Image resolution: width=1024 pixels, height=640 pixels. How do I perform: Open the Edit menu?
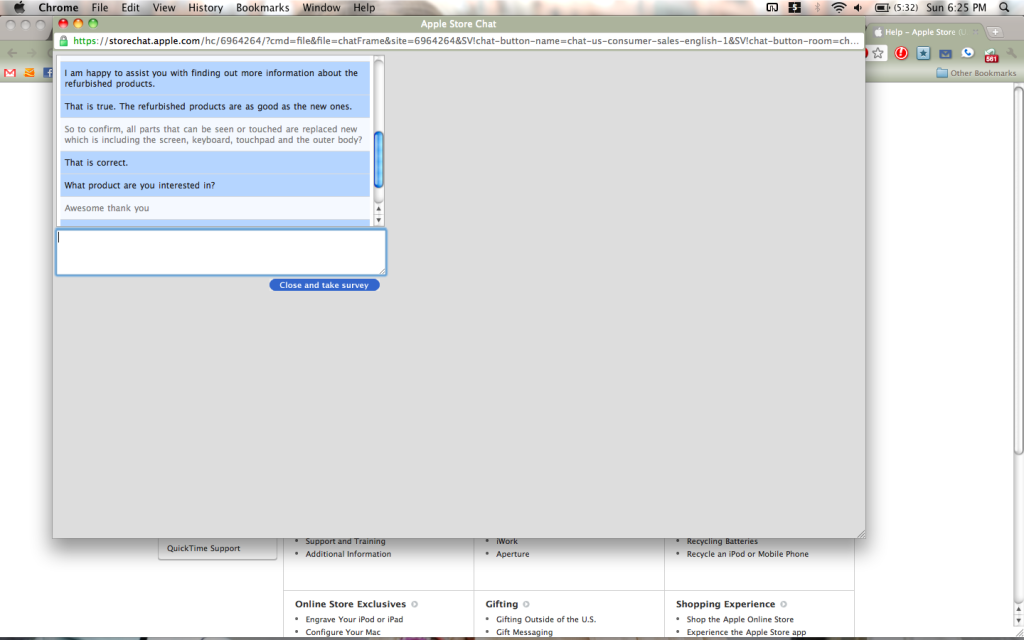[130, 8]
